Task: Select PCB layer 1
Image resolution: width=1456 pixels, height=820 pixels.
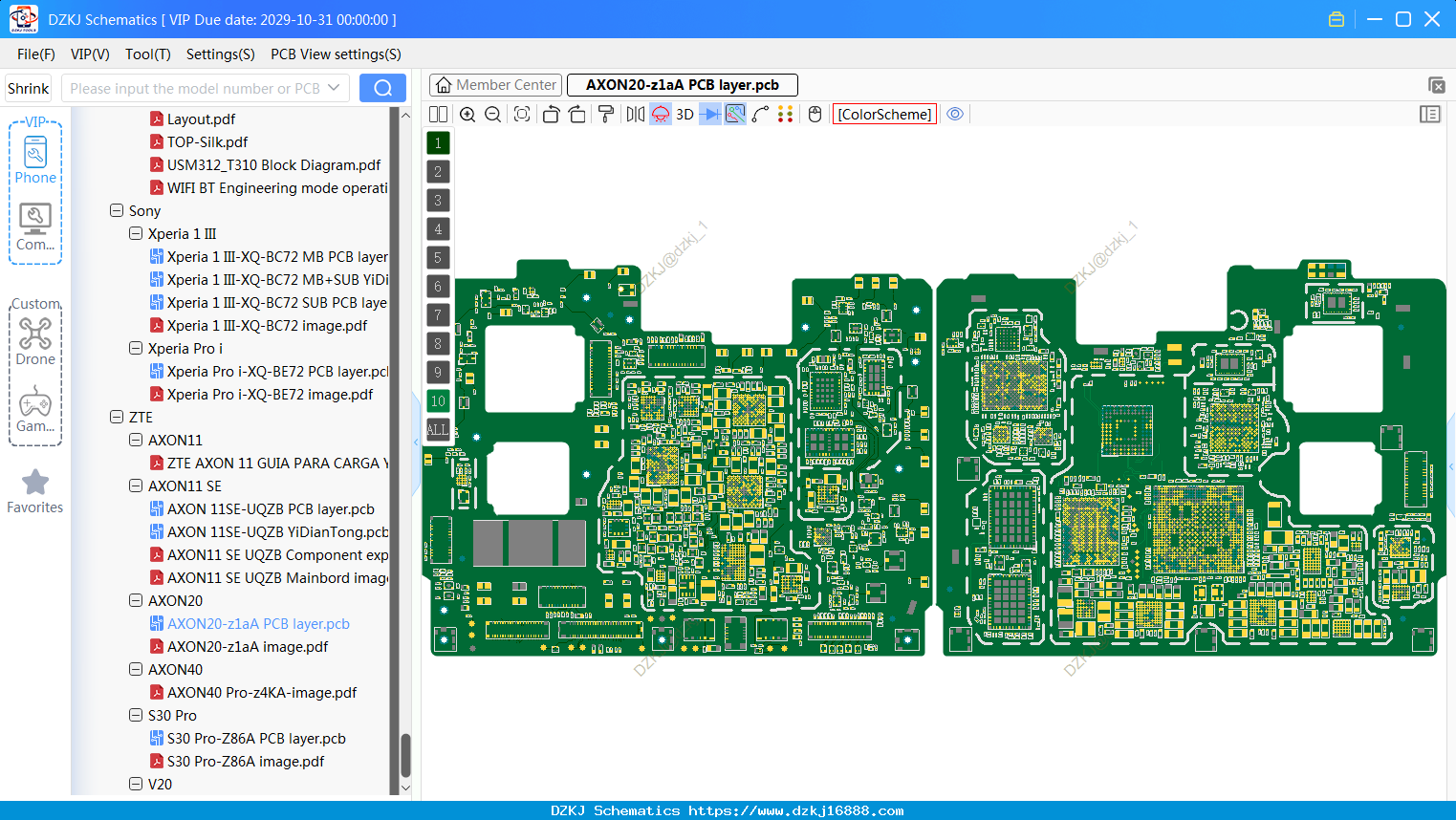Action: (x=438, y=142)
